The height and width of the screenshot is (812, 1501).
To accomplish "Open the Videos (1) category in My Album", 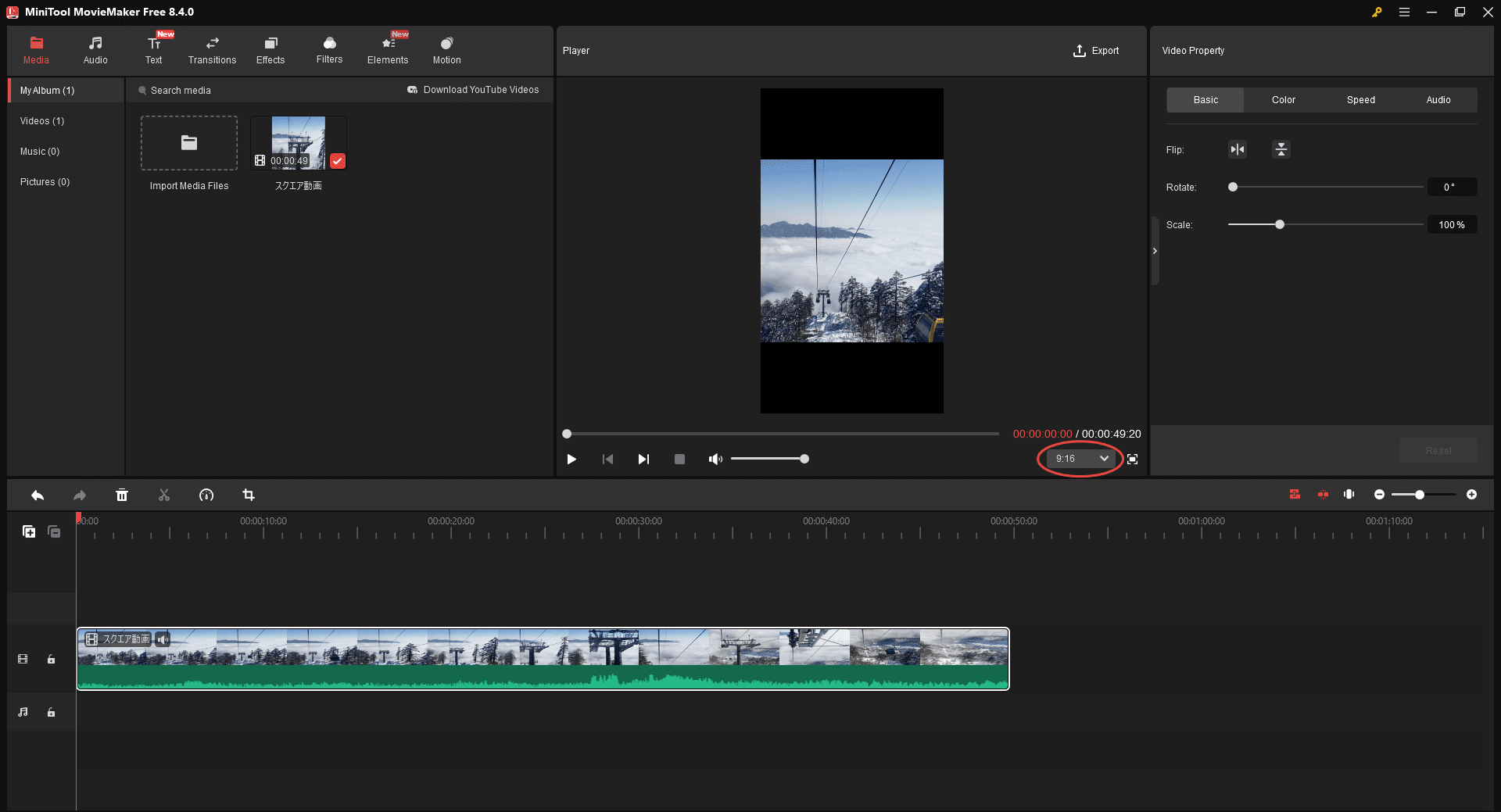I will pyautogui.click(x=42, y=120).
